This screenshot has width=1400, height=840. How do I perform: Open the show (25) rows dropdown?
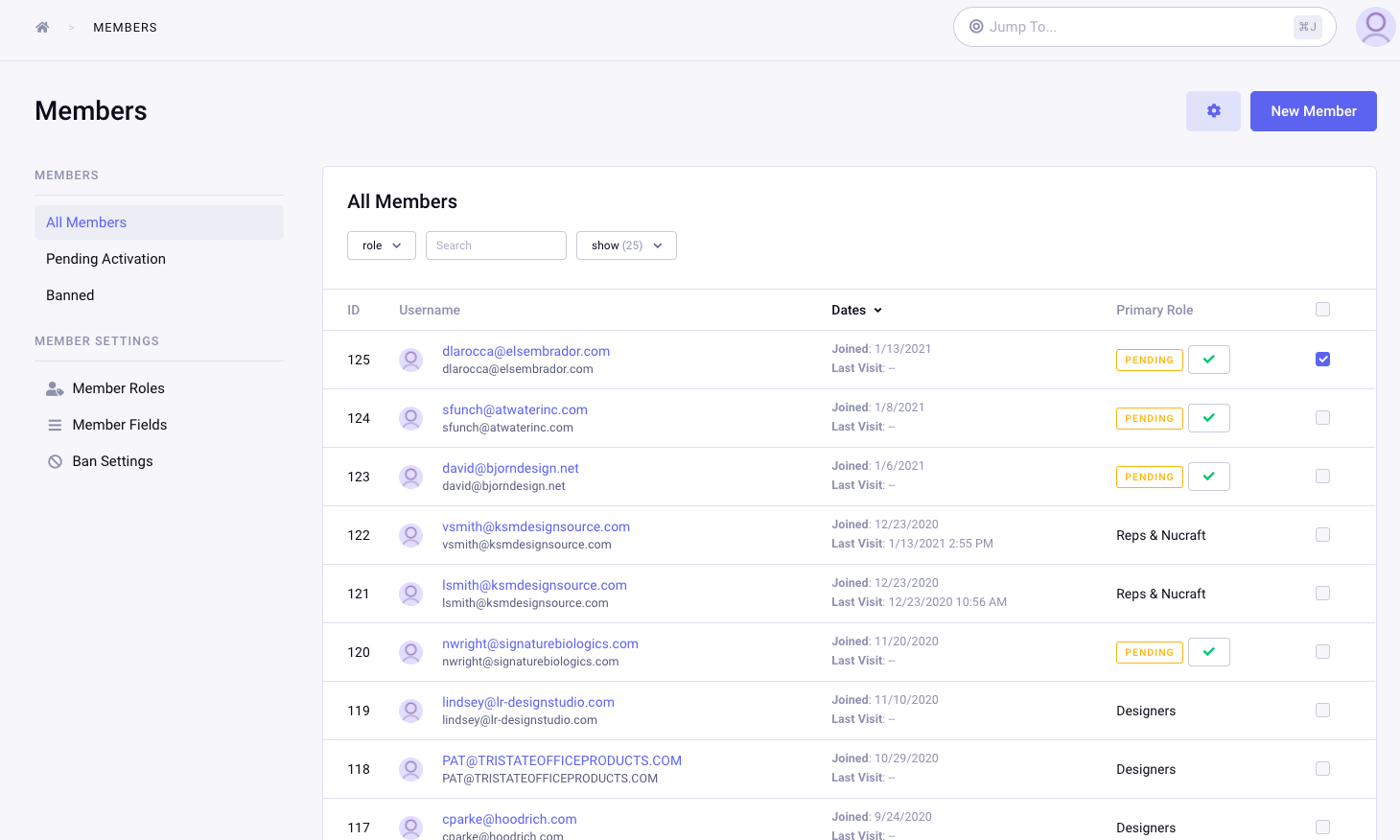[x=626, y=245]
